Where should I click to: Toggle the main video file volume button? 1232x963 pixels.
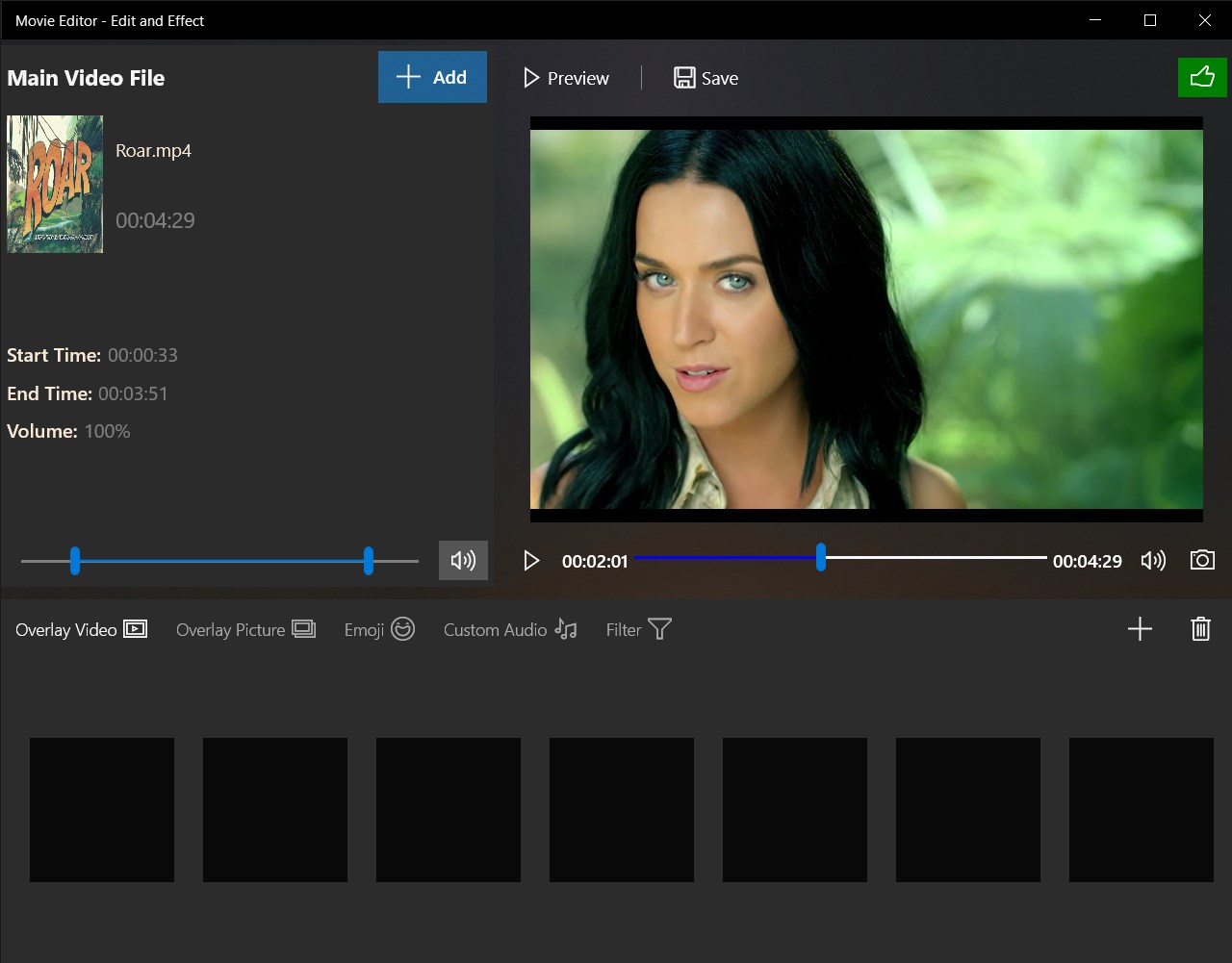[463, 560]
